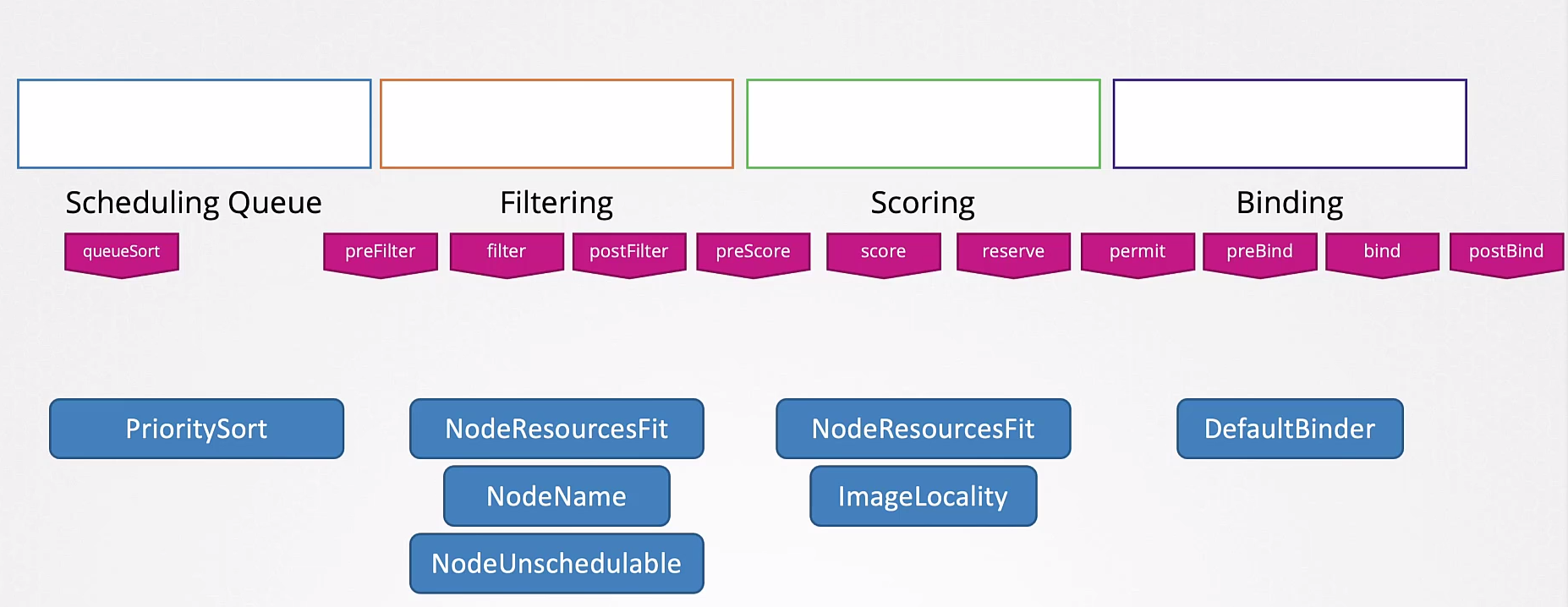Click the postBind extension point tag
Screen dimensions: 1568x607
(x=1506, y=252)
